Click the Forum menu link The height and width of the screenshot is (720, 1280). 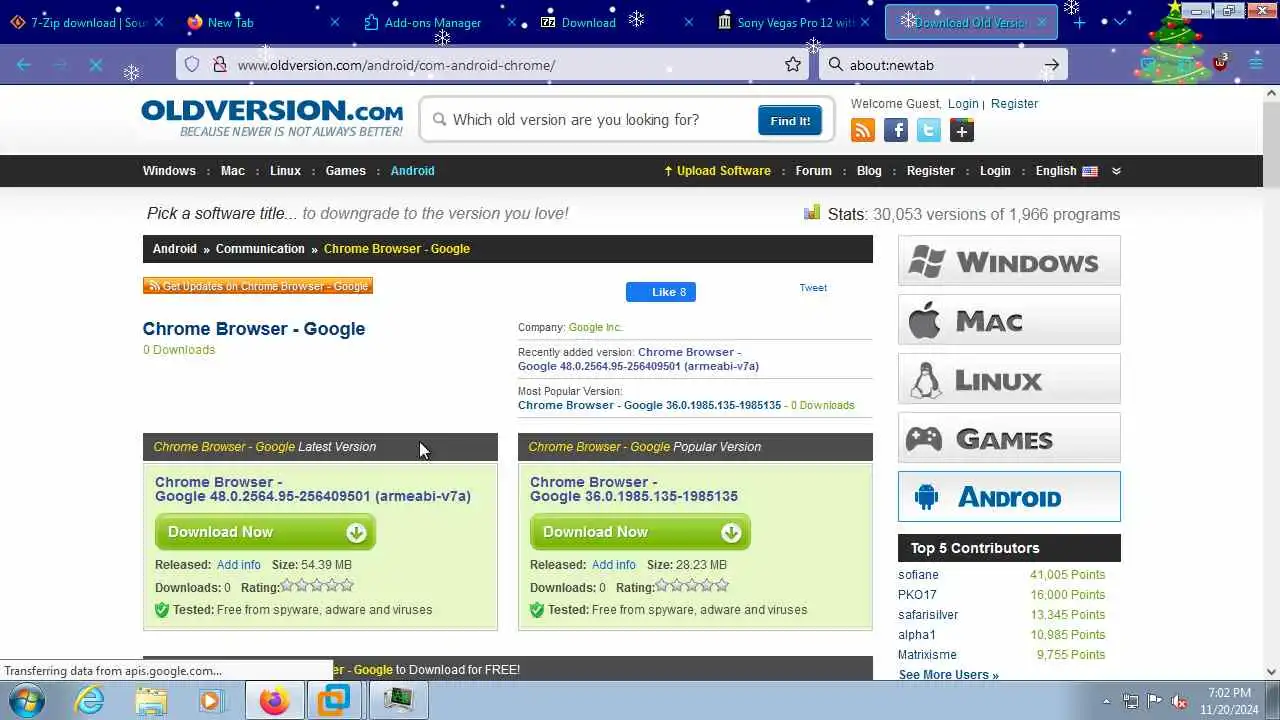point(813,171)
